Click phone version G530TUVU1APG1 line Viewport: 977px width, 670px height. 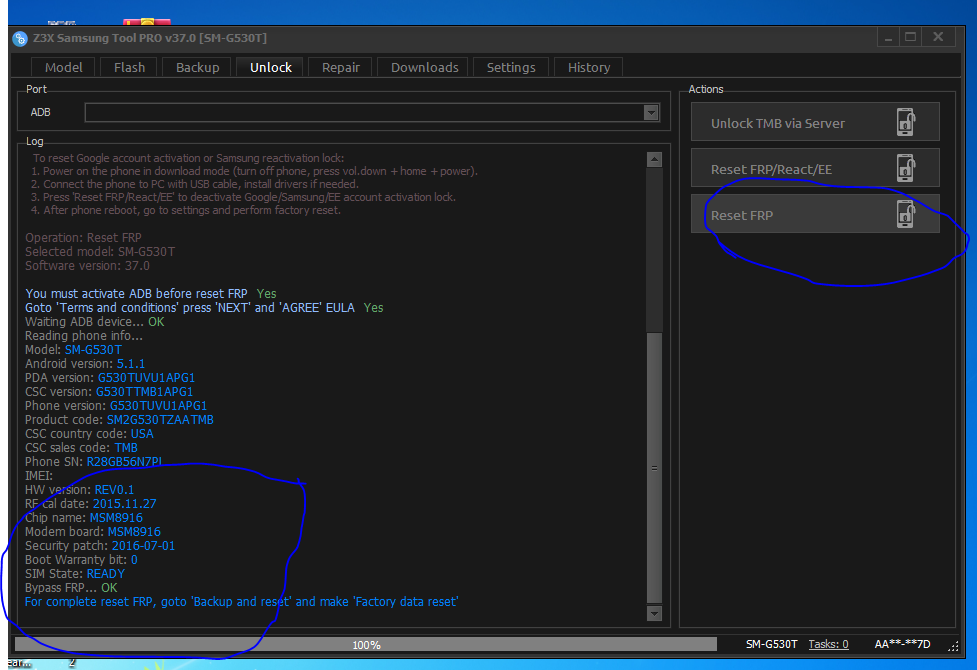tap(116, 406)
